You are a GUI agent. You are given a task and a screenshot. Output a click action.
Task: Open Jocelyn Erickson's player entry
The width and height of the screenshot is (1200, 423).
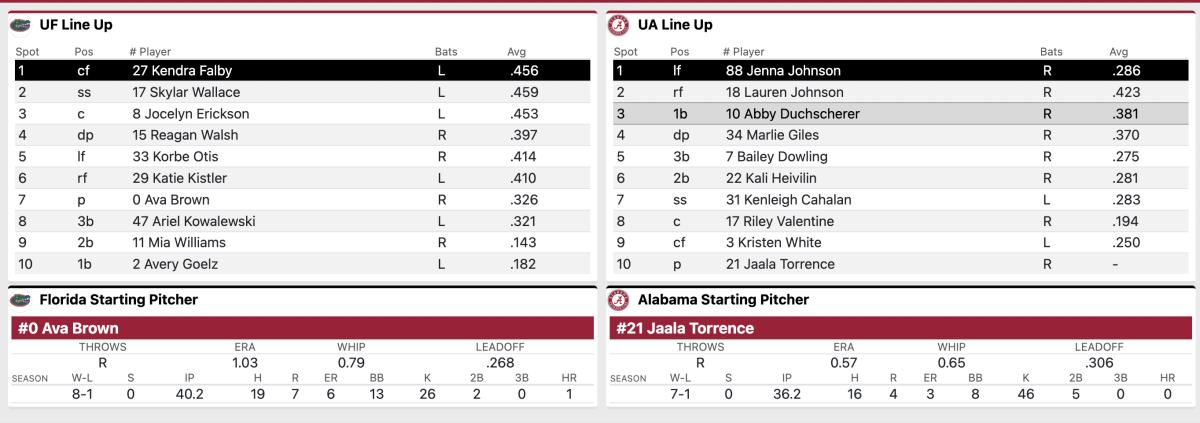click(190, 114)
